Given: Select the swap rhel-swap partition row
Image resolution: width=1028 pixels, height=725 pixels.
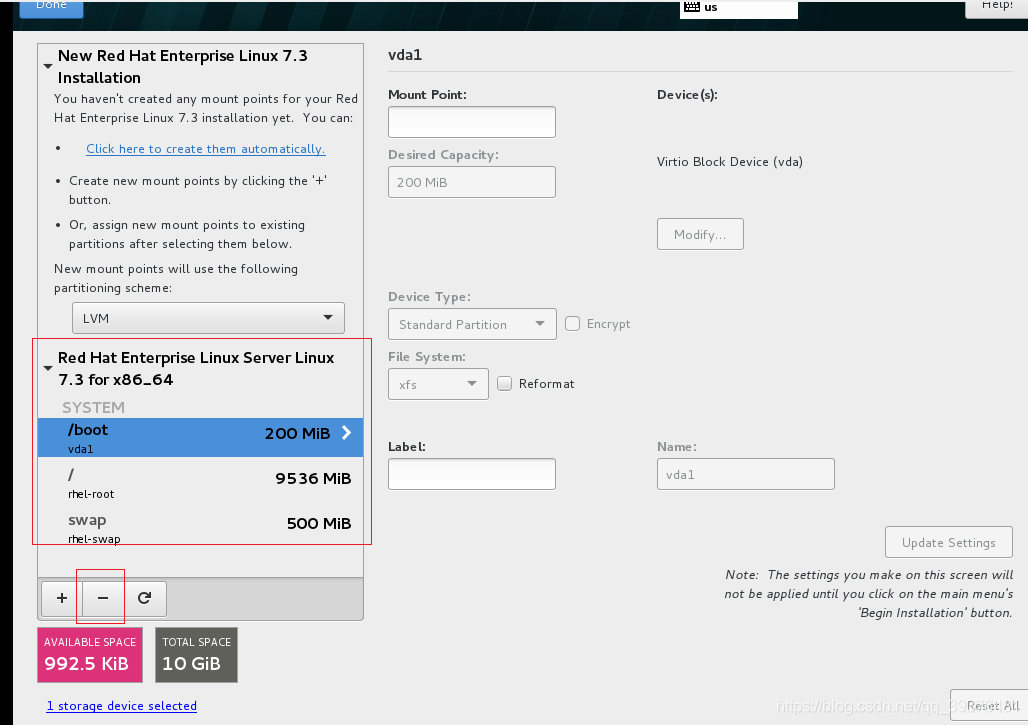Looking at the screenshot, I should tap(201, 528).
